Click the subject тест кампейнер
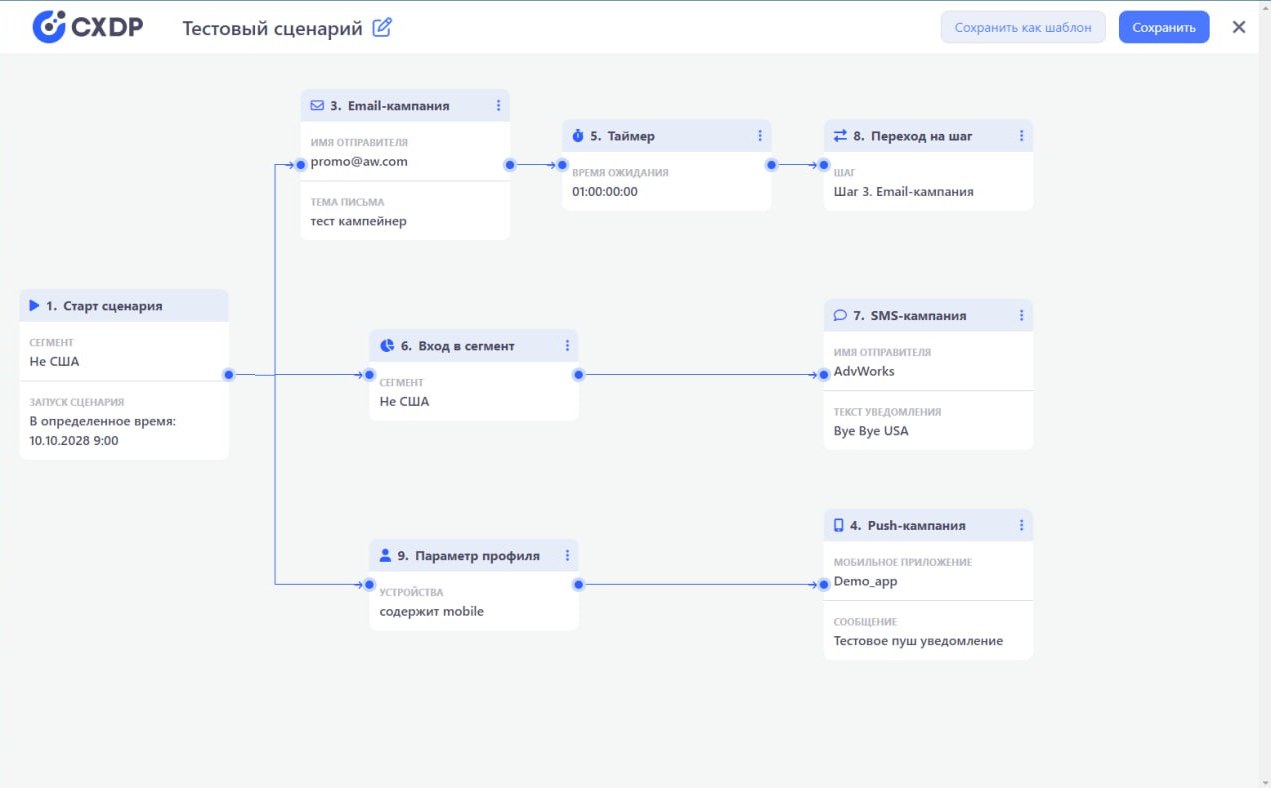Viewport: 1271px width, 788px height. pos(359,221)
